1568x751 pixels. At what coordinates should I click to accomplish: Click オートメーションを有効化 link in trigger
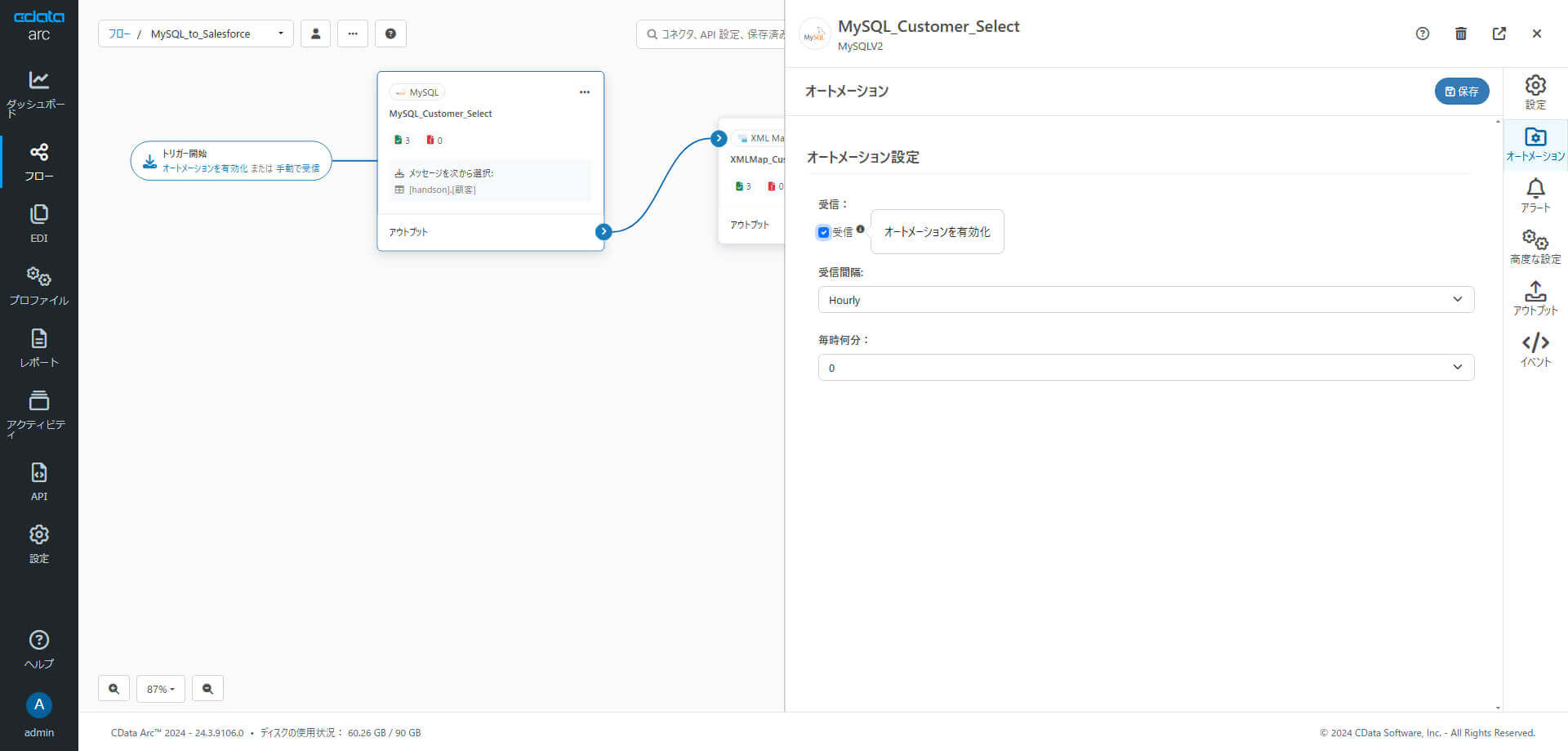(x=205, y=168)
